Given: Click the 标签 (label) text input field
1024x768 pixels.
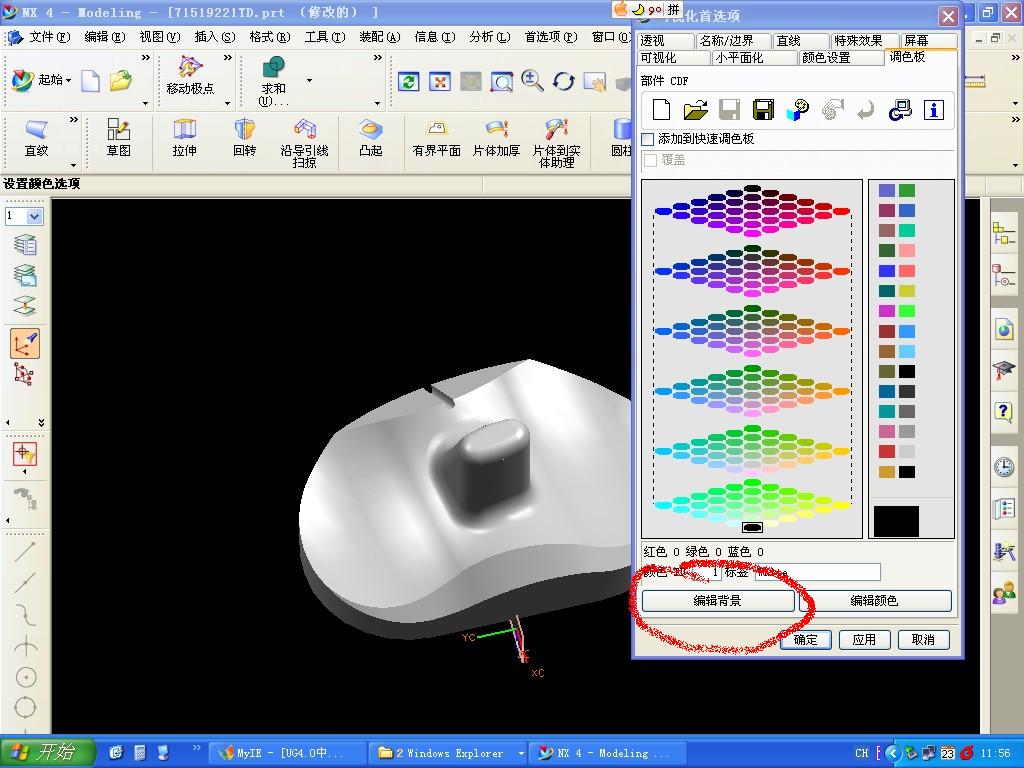Looking at the screenshot, I should pyautogui.click(x=818, y=573).
